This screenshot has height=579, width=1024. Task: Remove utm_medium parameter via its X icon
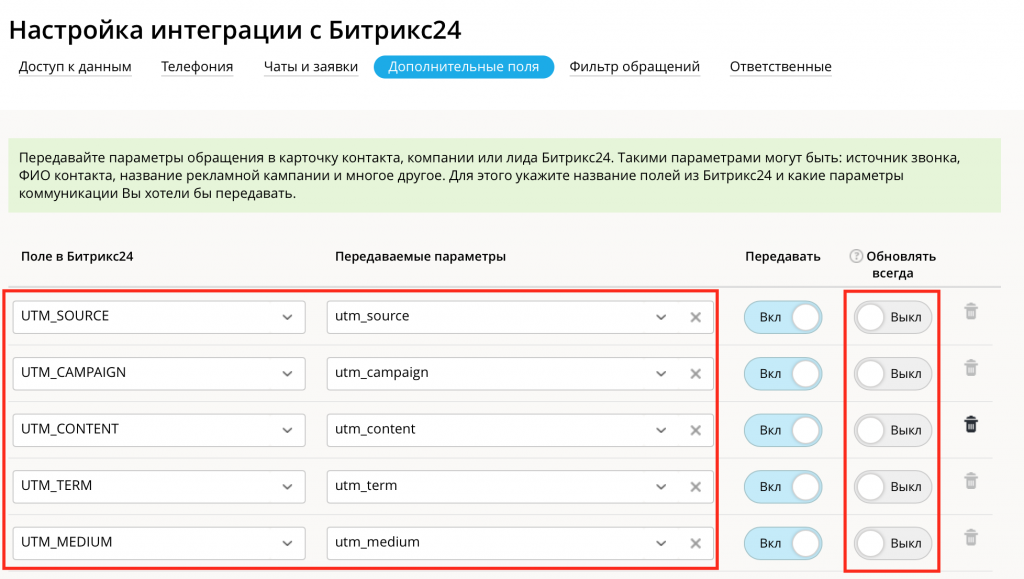click(695, 542)
